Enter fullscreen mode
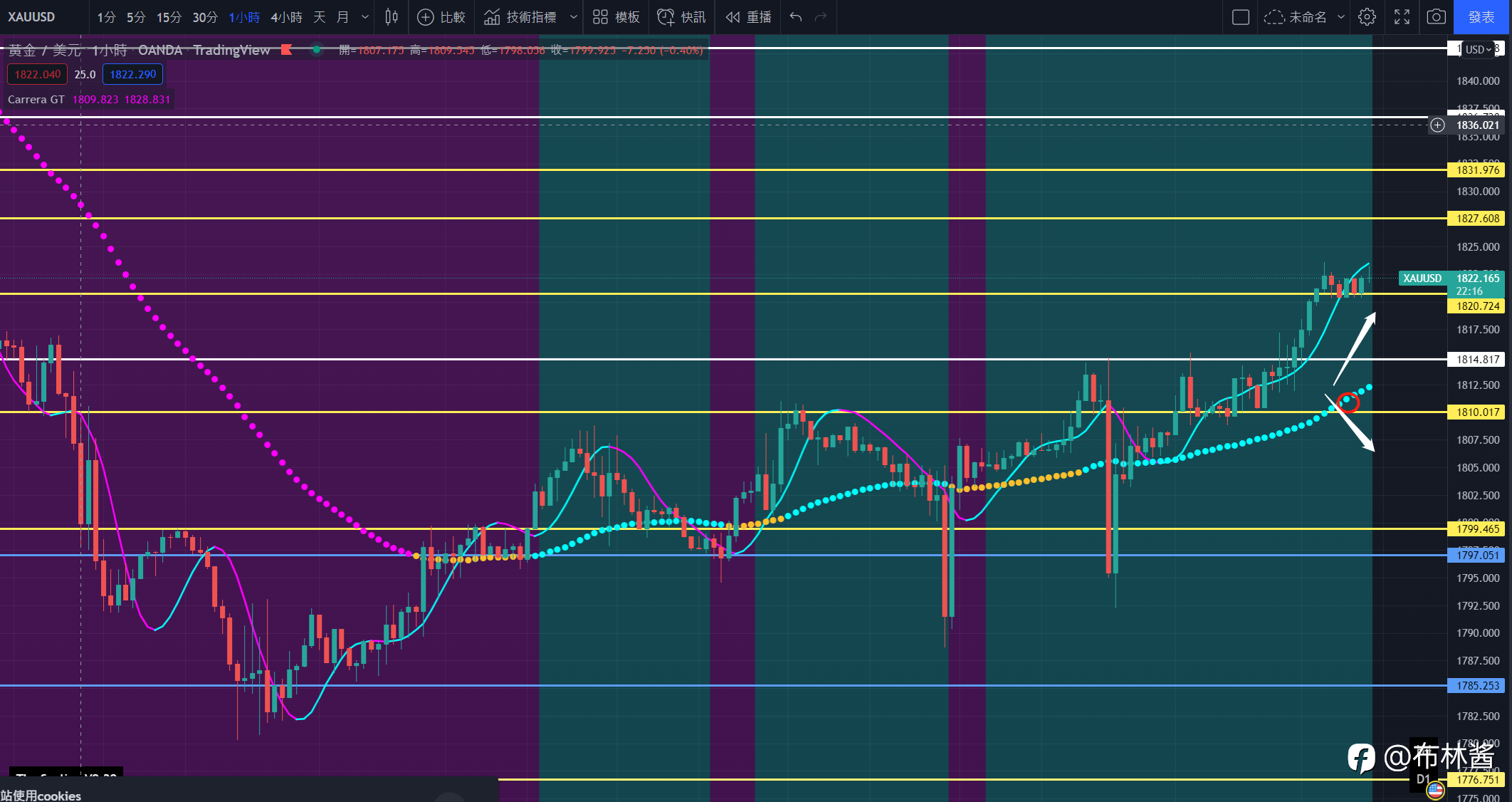 tap(1402, 16)
